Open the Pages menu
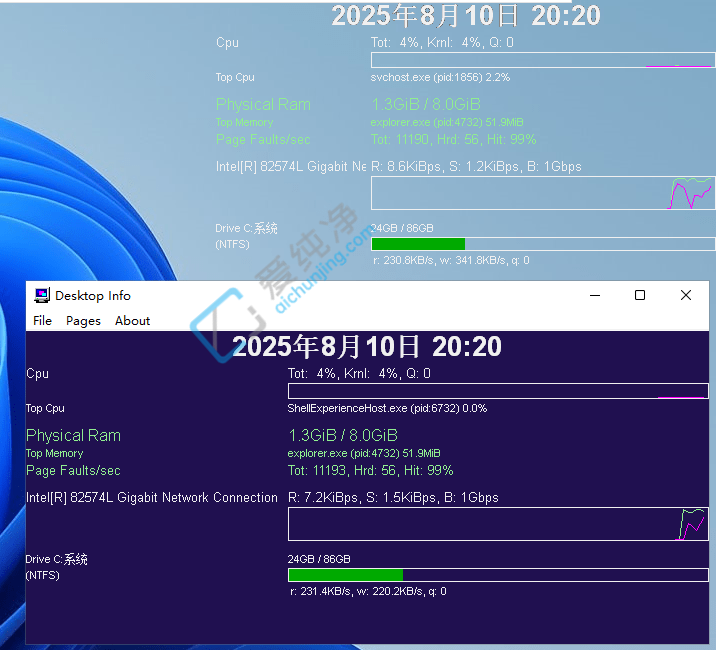 point(83,321)
